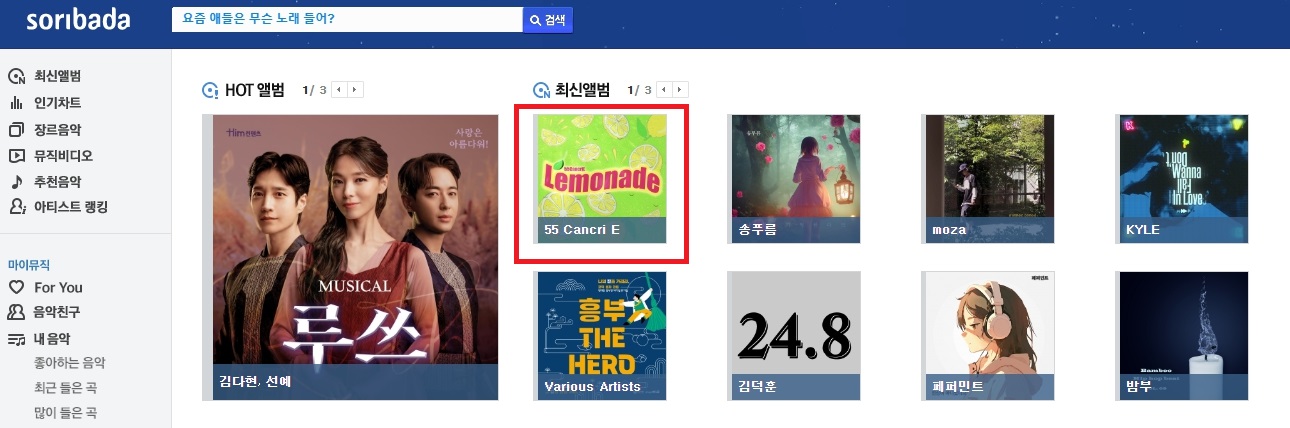
Task: Show previous 최신앨범 page
Action: (664, 90)
